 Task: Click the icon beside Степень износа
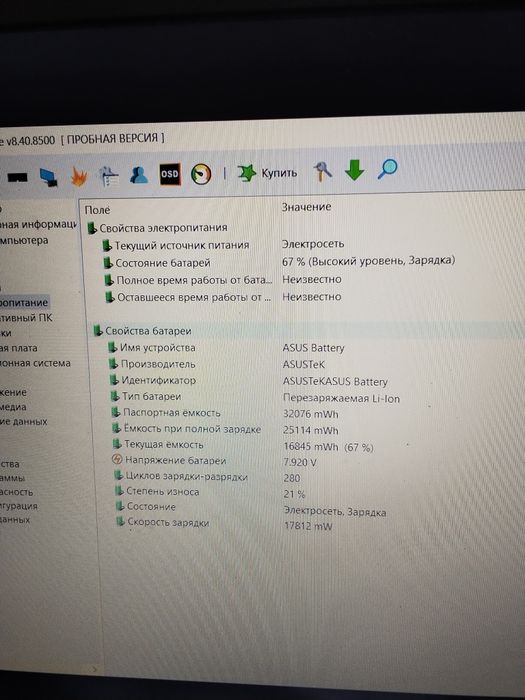pos(120,492)
